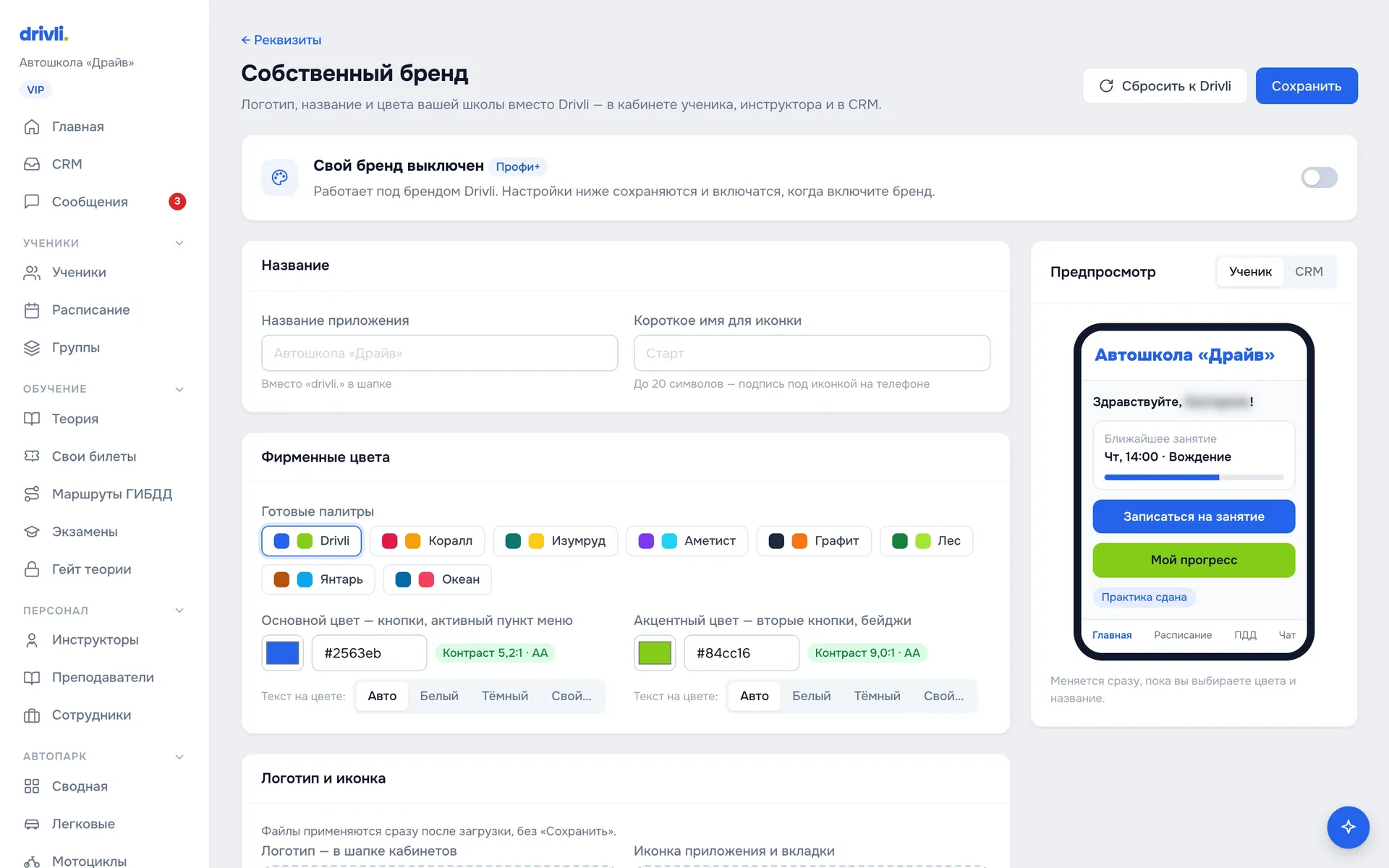Open Расписание via the calendar icon
The width and height of the screenshot is (1389, 868).
click(x=32, y=310)
